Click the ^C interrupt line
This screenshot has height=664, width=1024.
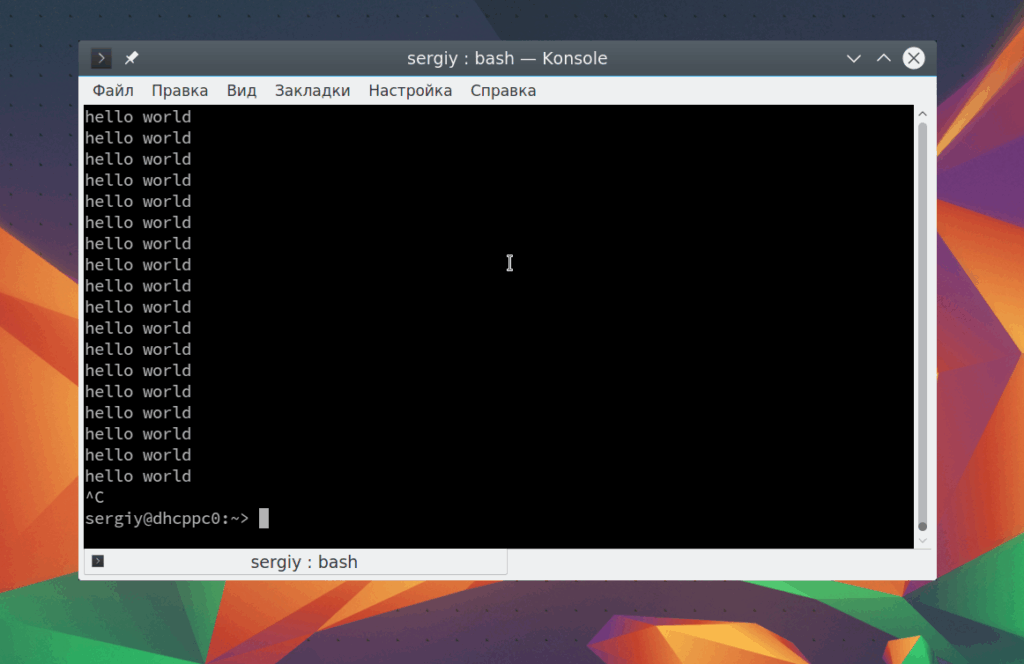[x=95, y=498]
